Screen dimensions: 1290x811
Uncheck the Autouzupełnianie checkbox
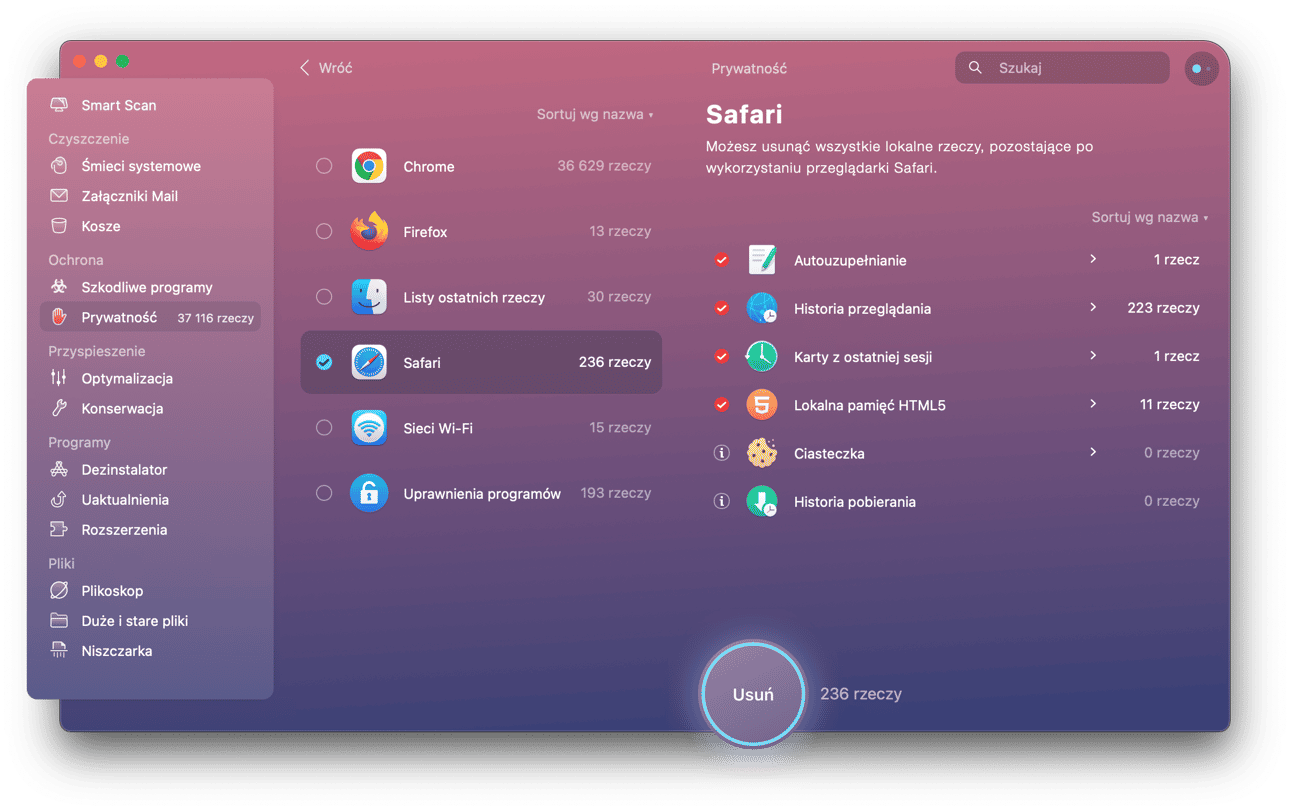tap(721, 260)
